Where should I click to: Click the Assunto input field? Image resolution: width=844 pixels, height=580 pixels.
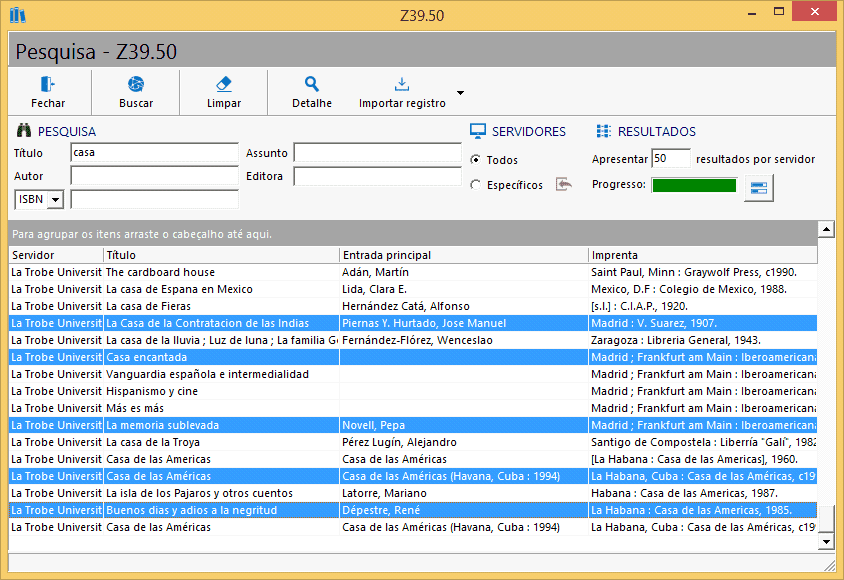coord(377,152)
